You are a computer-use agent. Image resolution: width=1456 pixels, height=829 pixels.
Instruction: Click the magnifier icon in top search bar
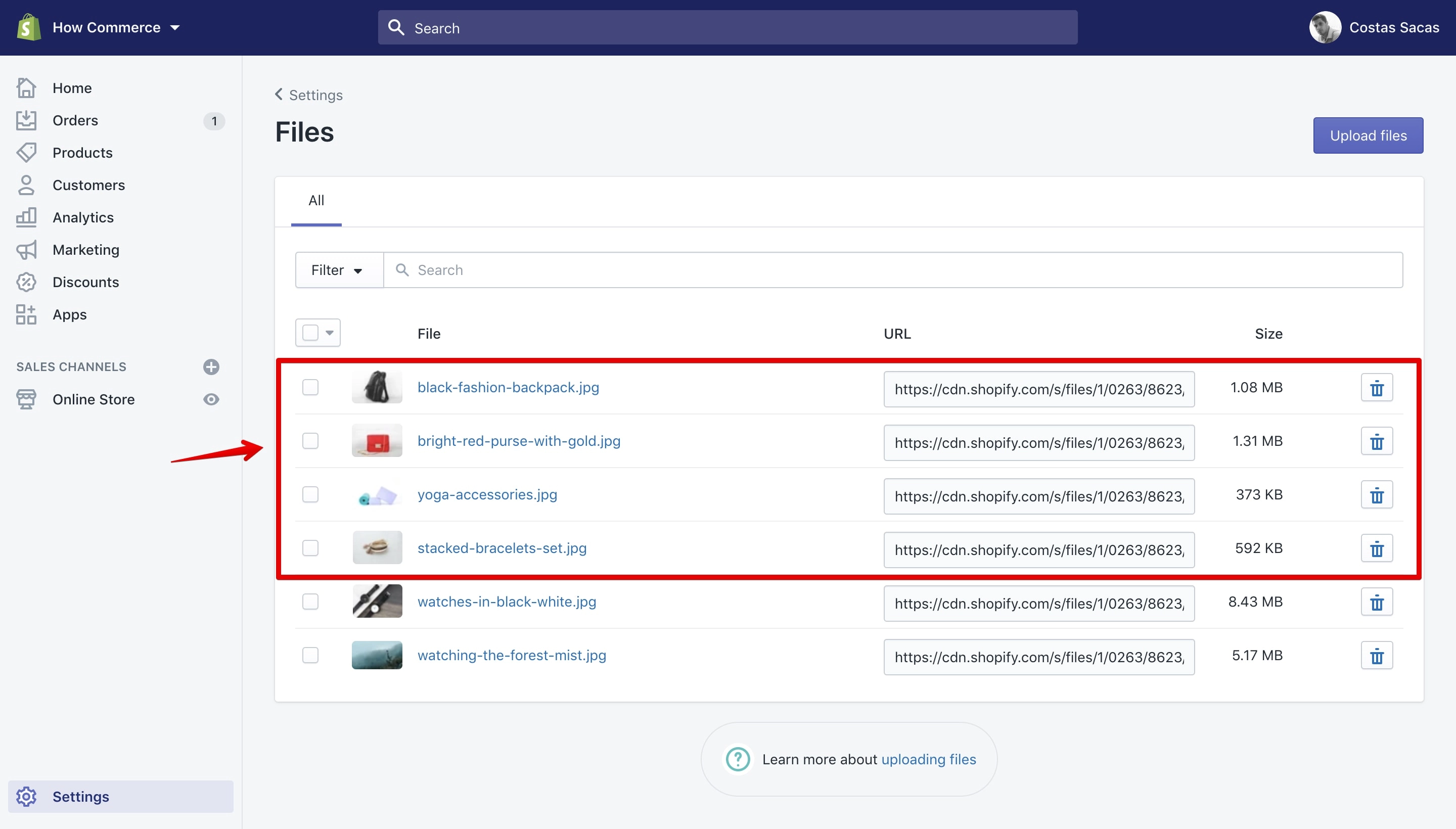point(396,27)
